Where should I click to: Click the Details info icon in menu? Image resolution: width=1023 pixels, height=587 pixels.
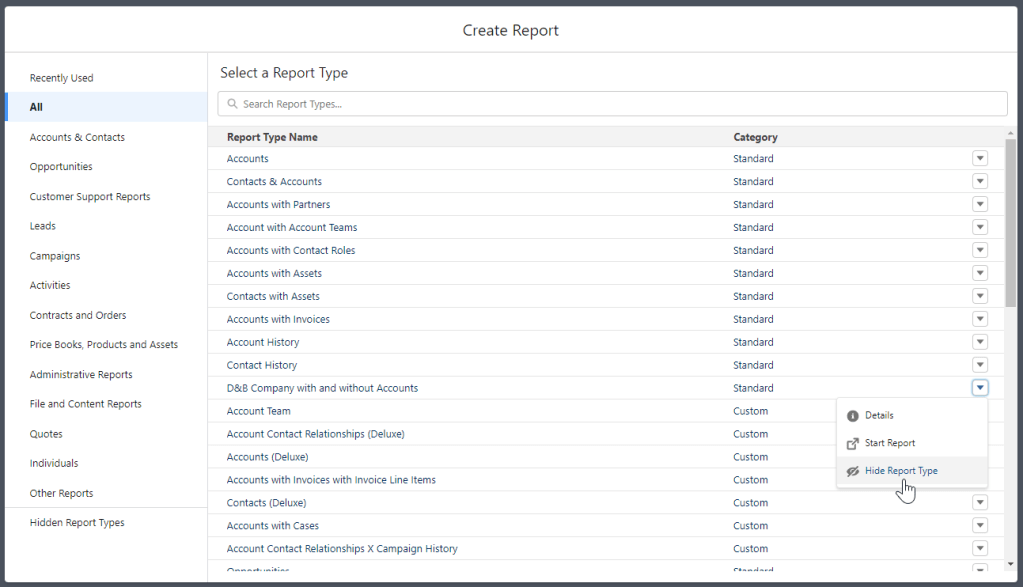coord(853,416)
